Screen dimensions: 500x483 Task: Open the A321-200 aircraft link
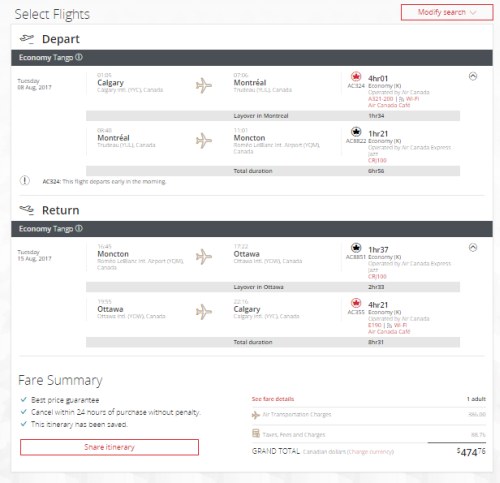point(381,99)
